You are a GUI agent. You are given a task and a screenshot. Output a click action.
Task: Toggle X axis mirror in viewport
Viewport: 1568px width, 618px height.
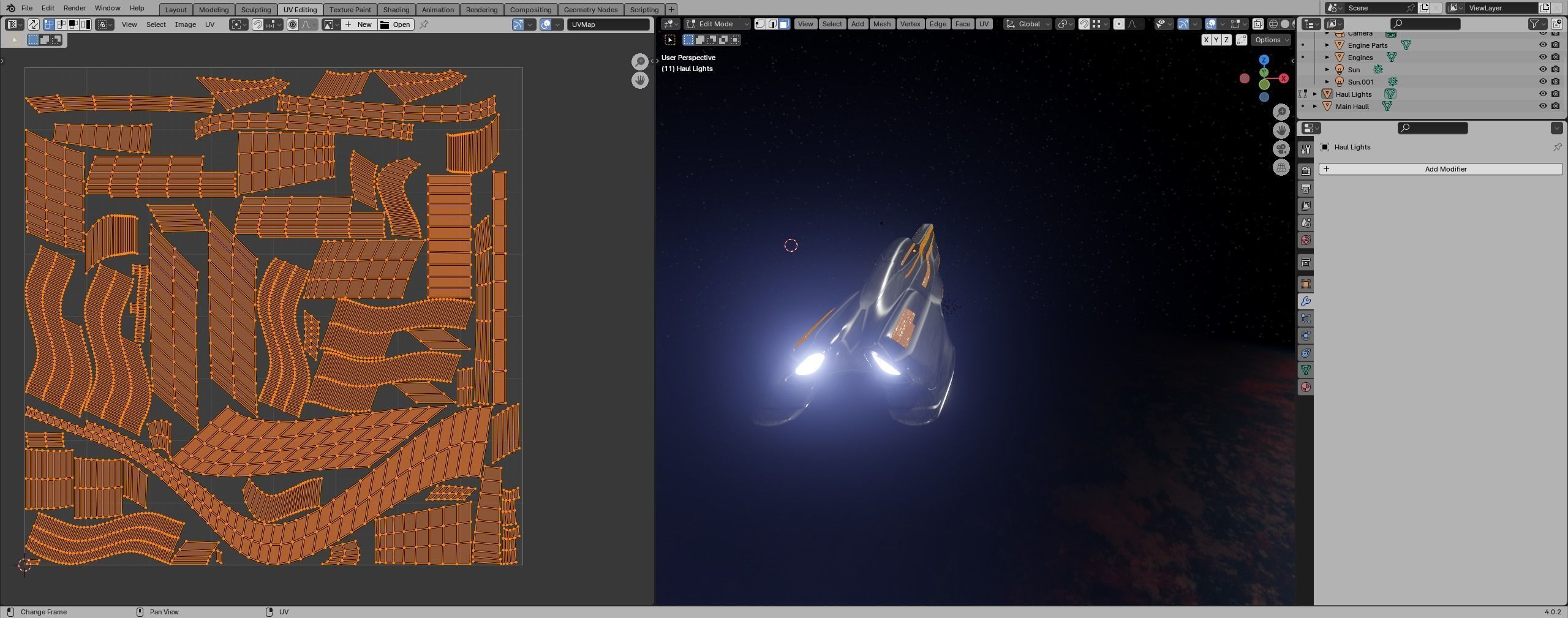pos(1206,40)
